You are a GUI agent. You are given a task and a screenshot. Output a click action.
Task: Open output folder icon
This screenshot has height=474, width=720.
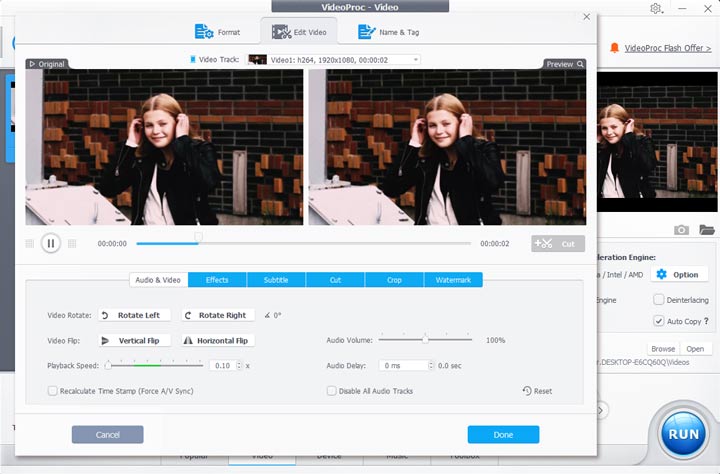[707, 230]
